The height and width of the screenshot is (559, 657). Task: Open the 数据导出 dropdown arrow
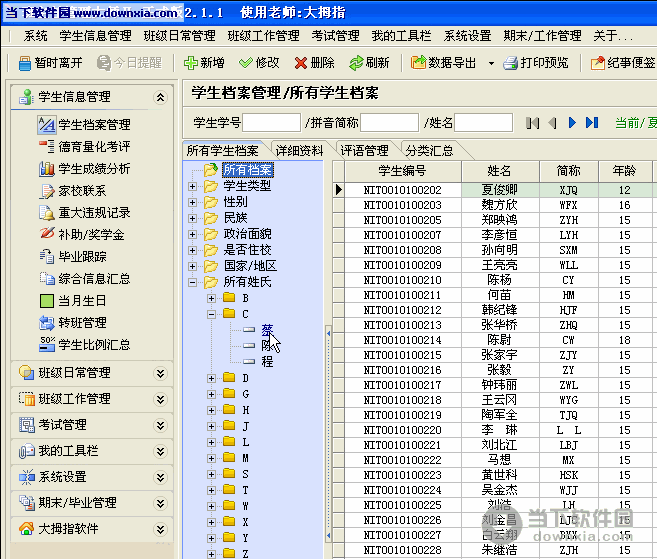[x=491, y=63]
